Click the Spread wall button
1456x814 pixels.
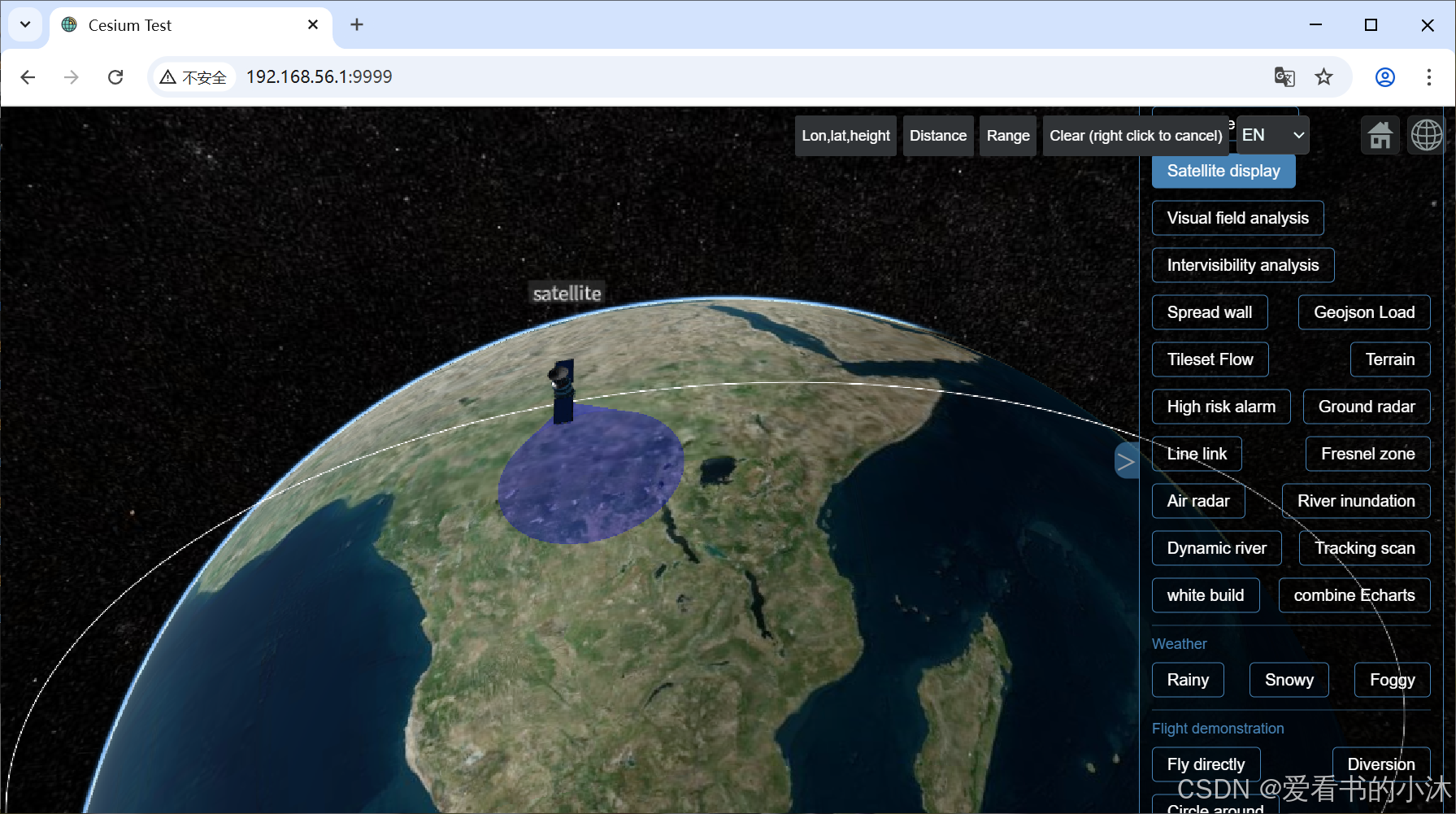(1210, 312)
